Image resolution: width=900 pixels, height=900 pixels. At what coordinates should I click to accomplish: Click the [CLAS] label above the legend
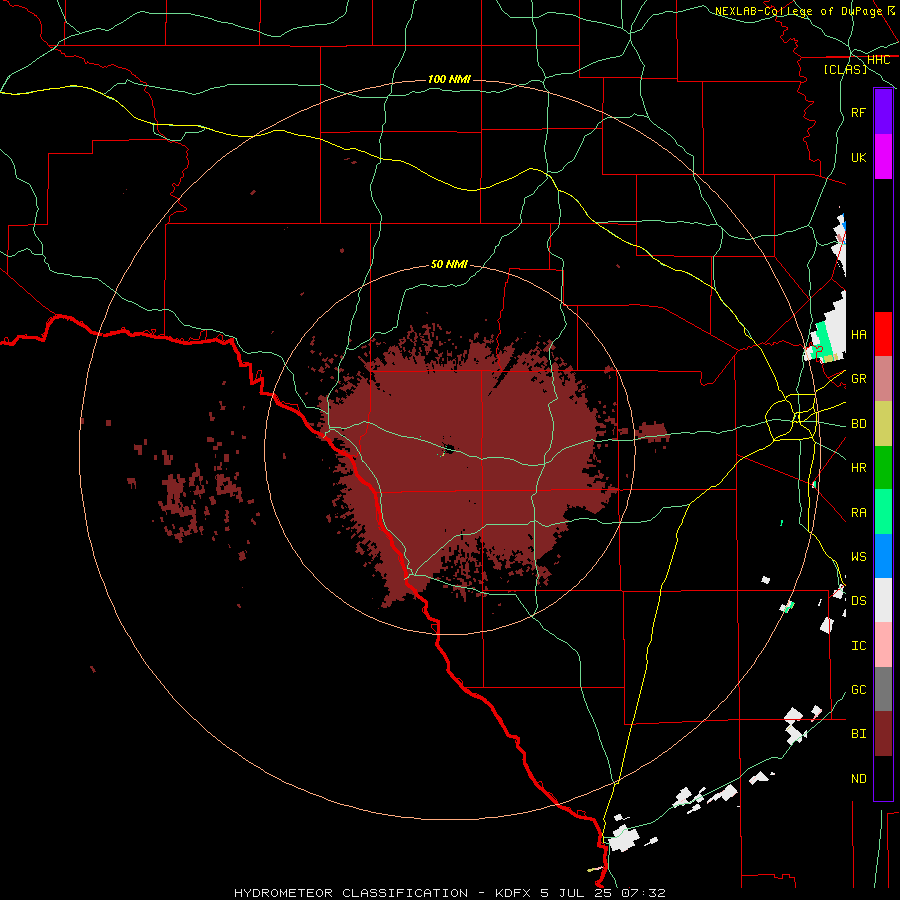click(845, 69)
